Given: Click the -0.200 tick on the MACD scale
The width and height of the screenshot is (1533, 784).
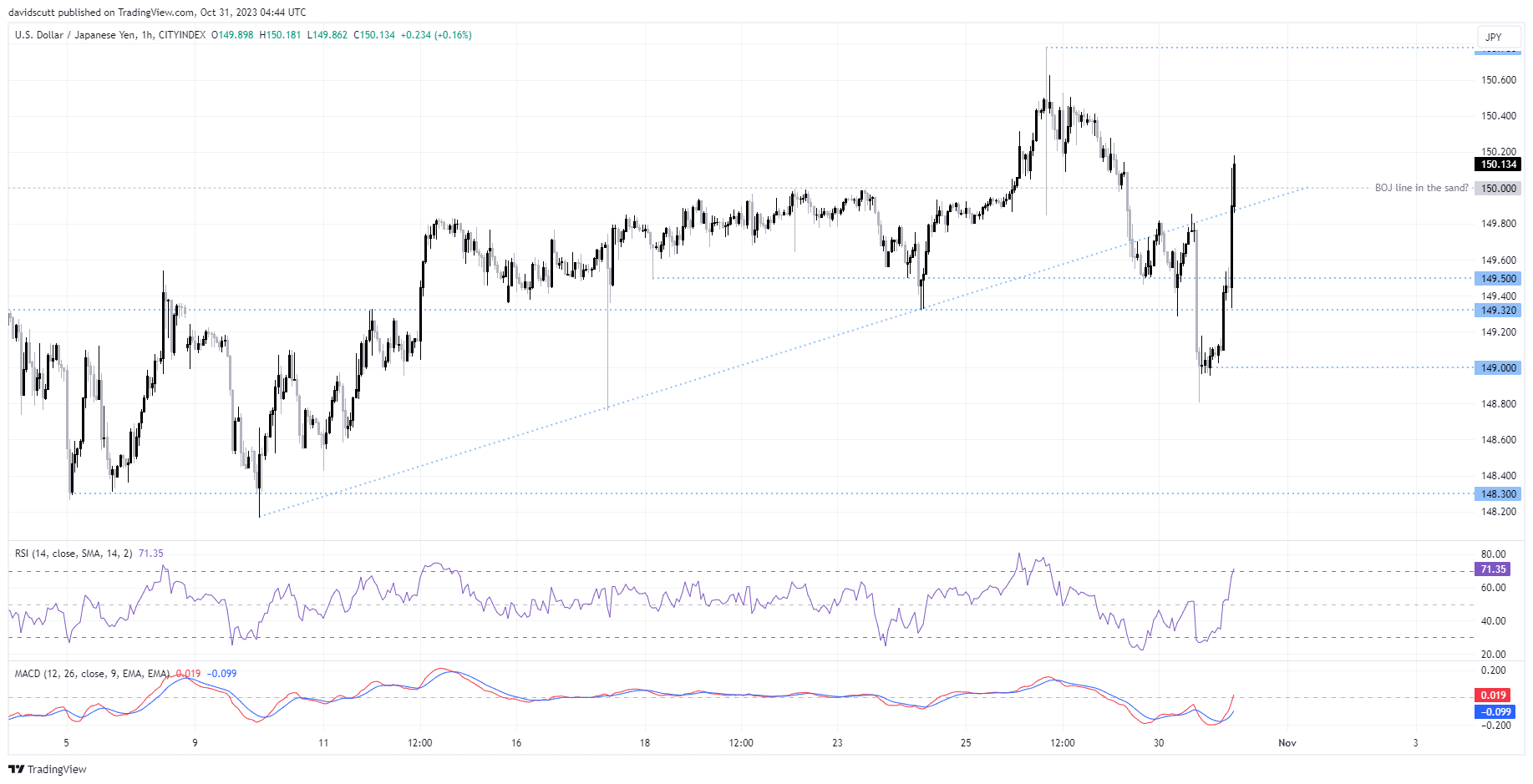Looking at the screenshot, I should coord(1495,726).
